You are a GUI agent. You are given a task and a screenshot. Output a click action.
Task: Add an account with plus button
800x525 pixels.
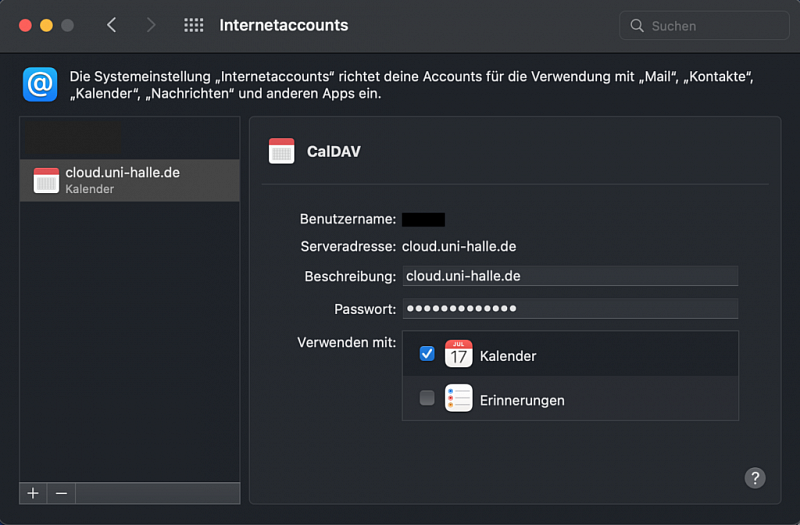click(x=33, y=493)
